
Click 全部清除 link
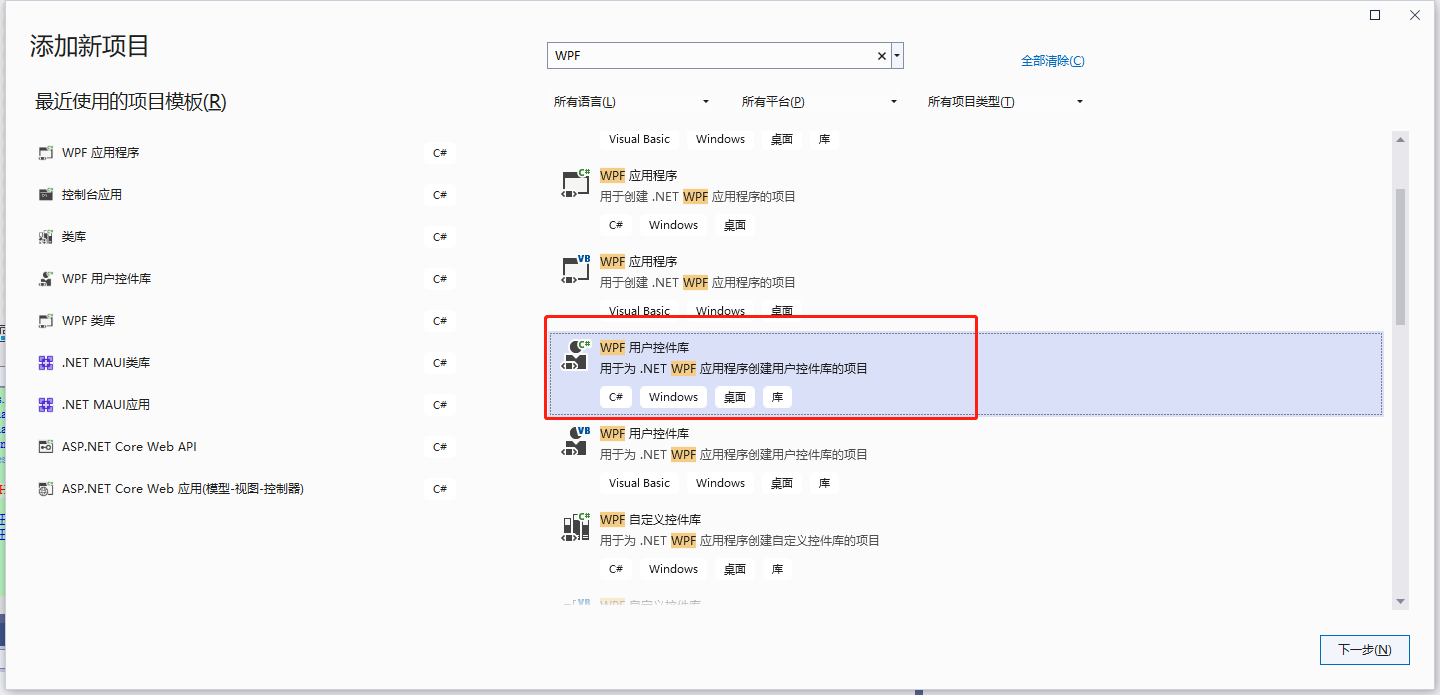coord(1052,61)
